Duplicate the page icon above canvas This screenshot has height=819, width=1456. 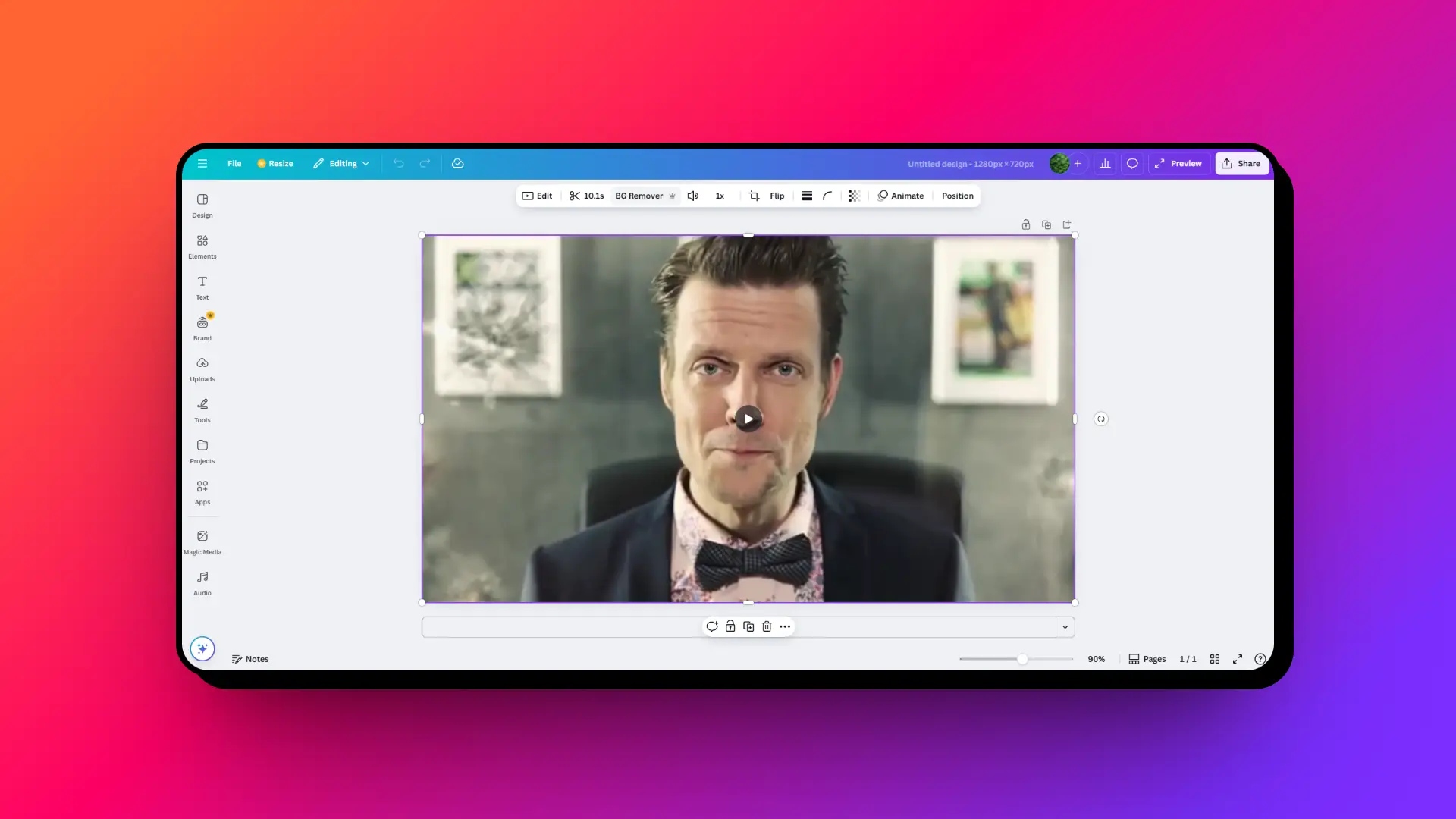click(x=1046, y=224)
